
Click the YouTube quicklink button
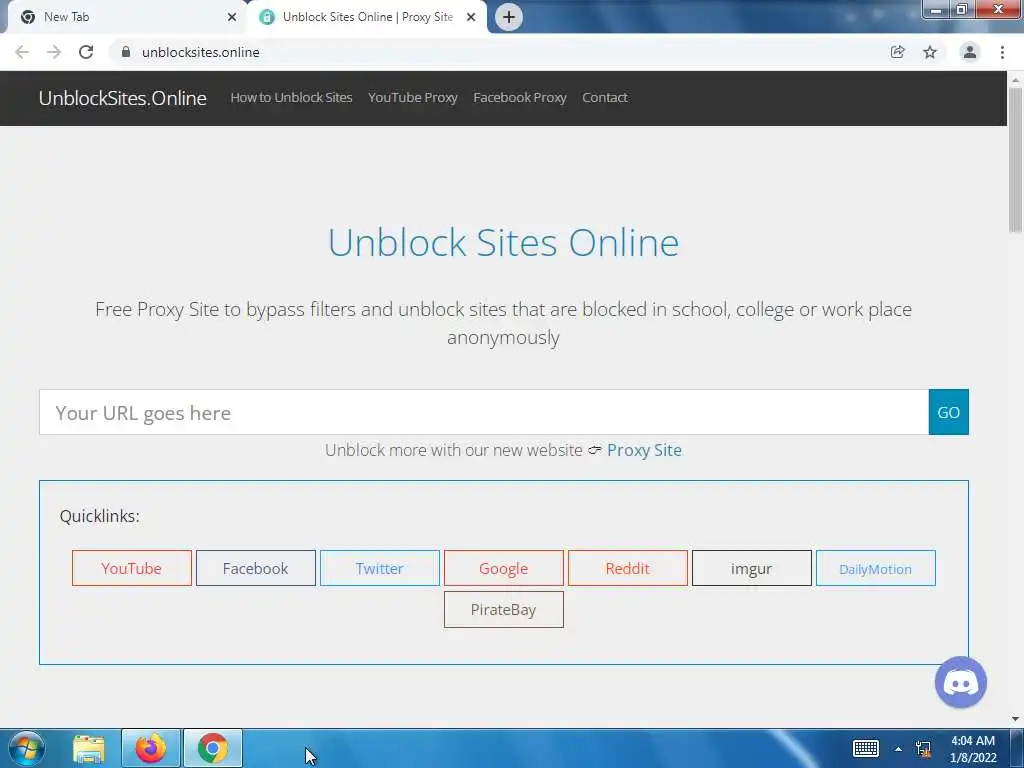(x=132, y=568)
